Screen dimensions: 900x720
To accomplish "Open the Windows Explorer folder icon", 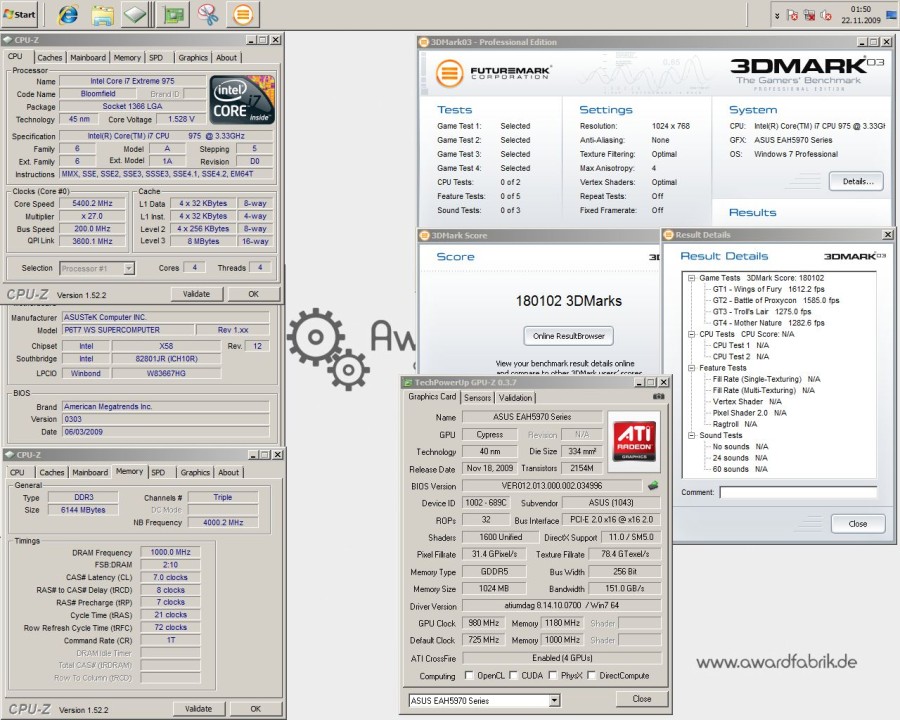I will coord(102,14).
